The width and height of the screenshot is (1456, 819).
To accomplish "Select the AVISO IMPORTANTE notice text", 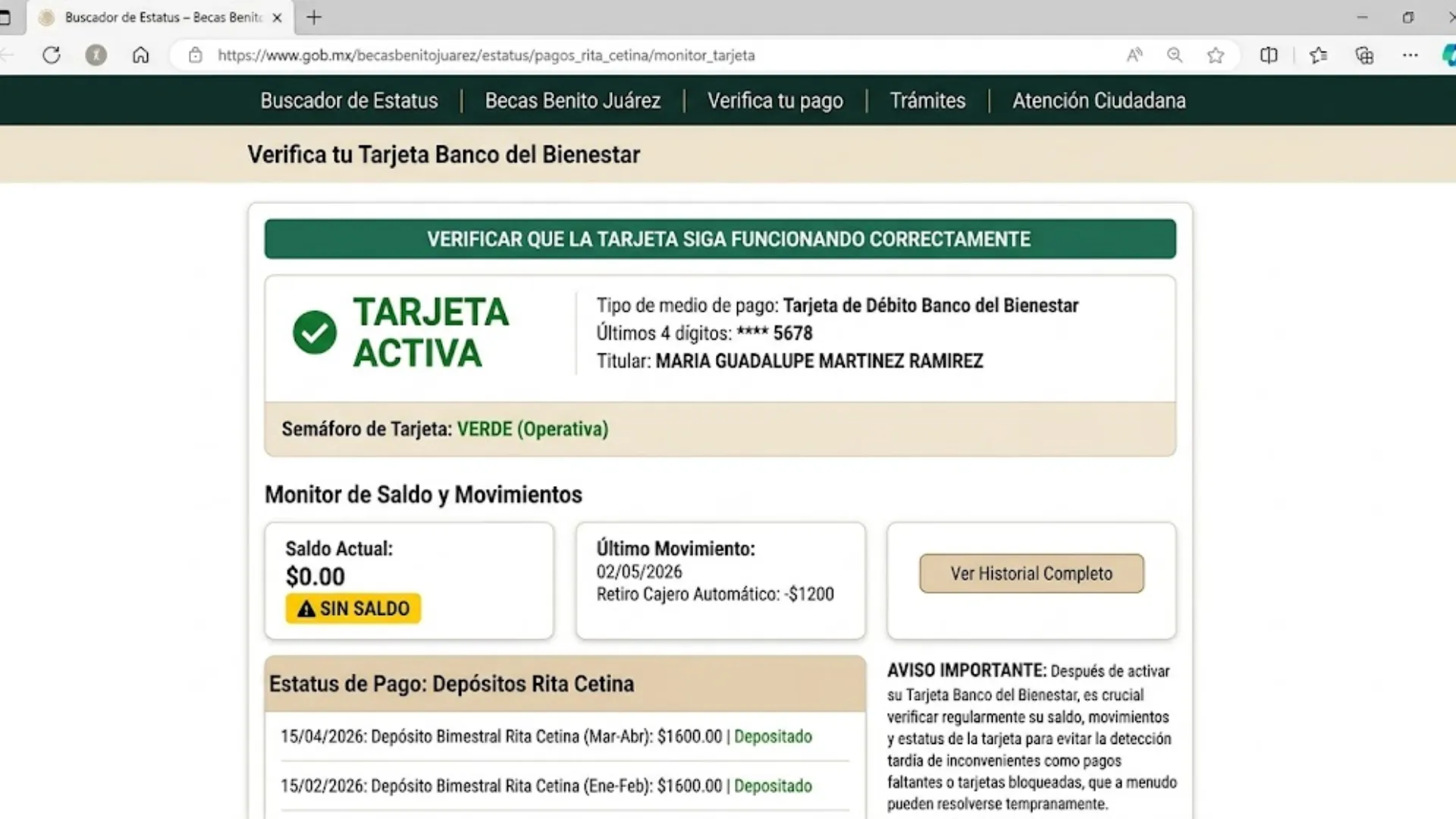I will point(1031,736).
